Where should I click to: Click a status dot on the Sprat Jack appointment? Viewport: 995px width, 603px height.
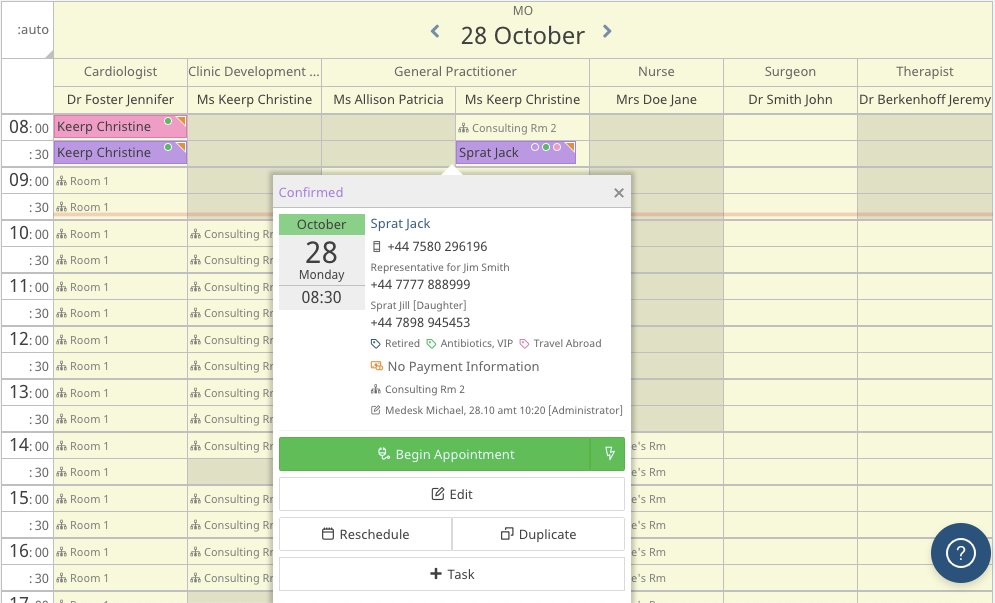tap(546, 147)
